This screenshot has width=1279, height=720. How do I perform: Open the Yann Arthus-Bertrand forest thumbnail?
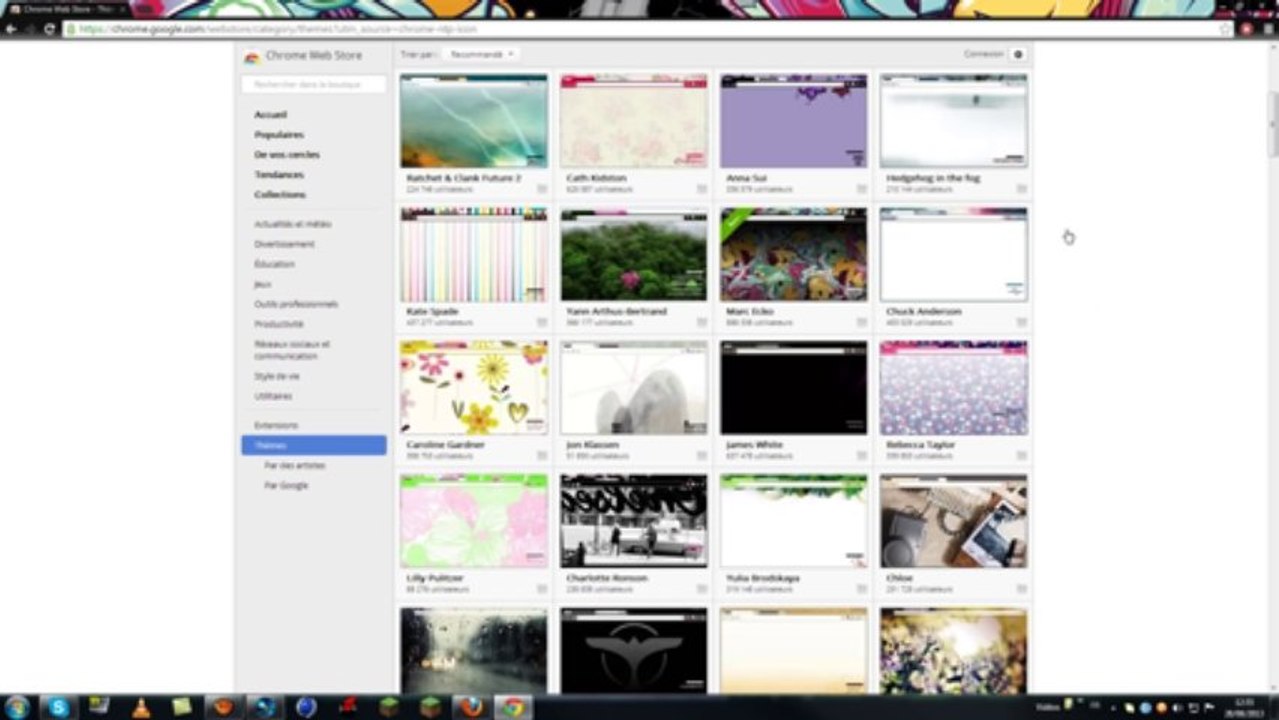pos(633,255)
